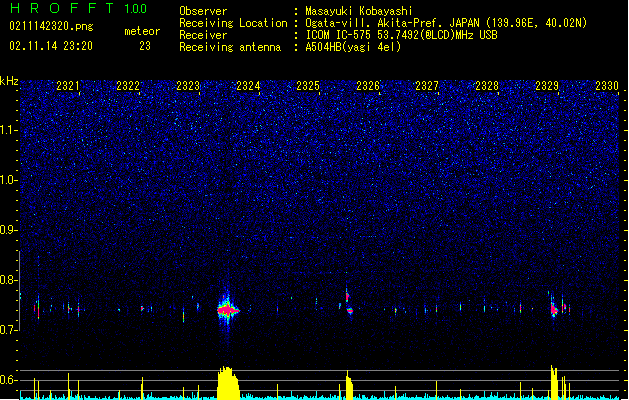Click the 2321 time axis marker
629x400 pixels.
[x=68, y=85]
